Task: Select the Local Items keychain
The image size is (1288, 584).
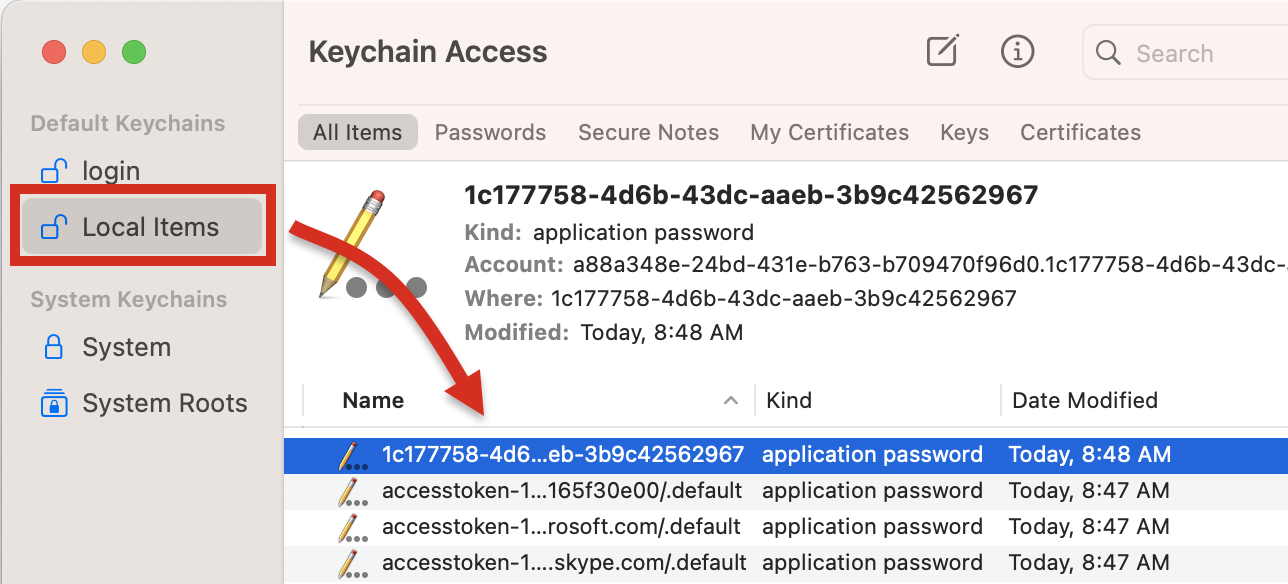Action: pyautogui.click(x=142, y=227)
